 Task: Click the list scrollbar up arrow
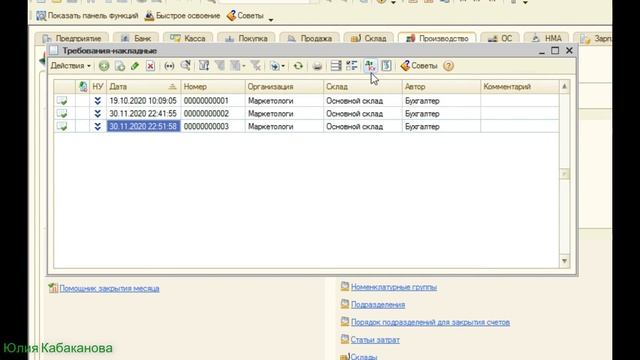pyautogui.click(x=564, y=87)
